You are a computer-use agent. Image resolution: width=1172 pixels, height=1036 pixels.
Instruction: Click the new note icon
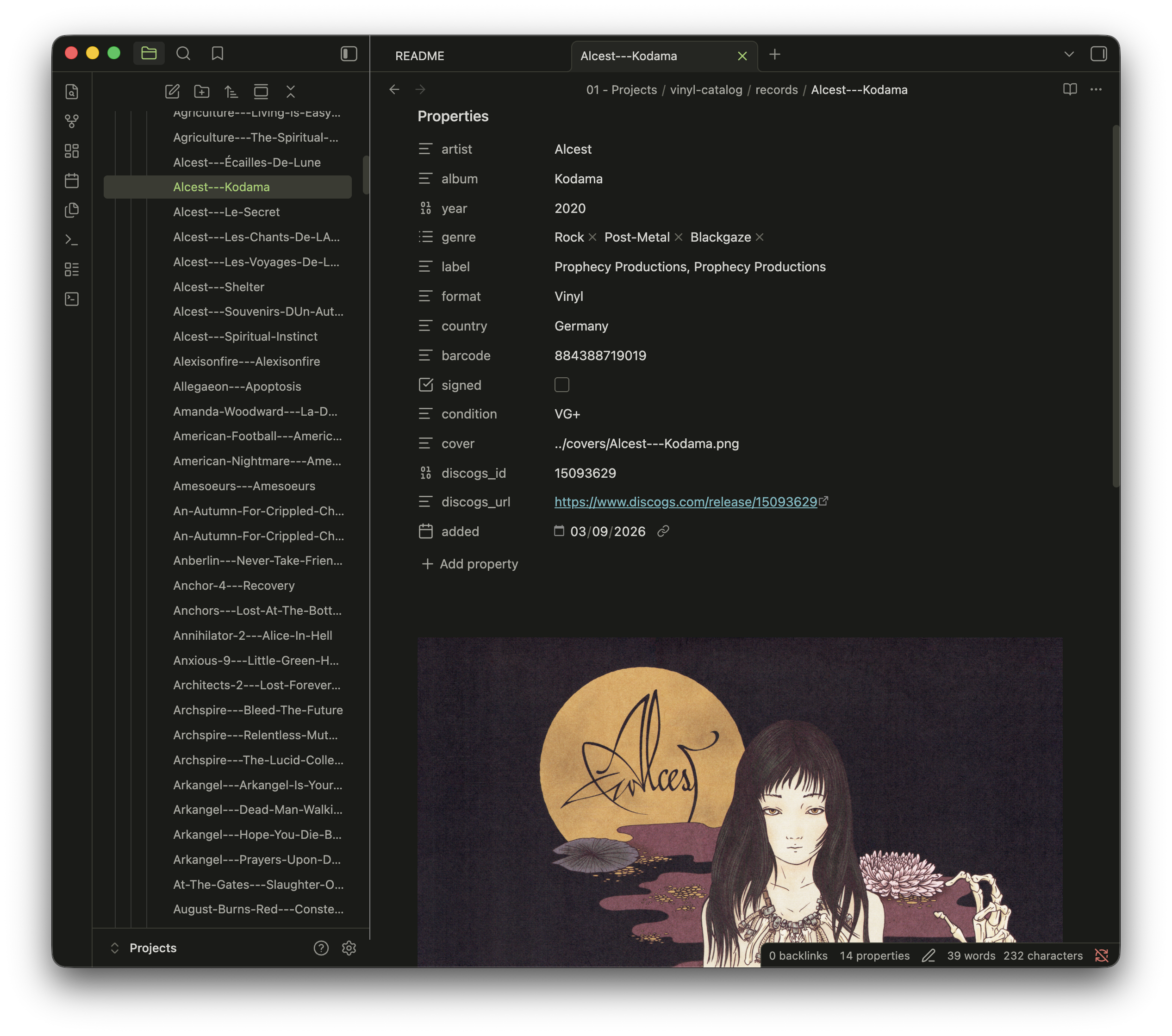(x=172, y=91)
